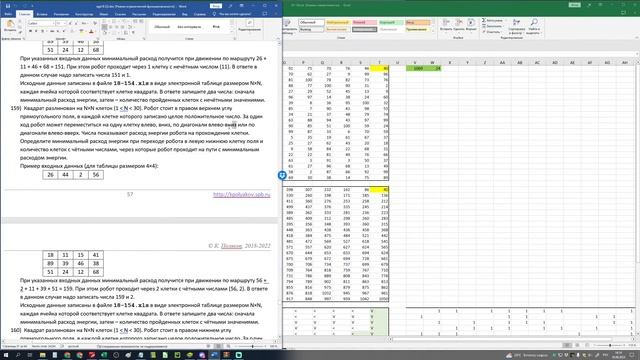Expand the Excel cell styles gallery
The image size is (640, 360).
pos(433,30)
